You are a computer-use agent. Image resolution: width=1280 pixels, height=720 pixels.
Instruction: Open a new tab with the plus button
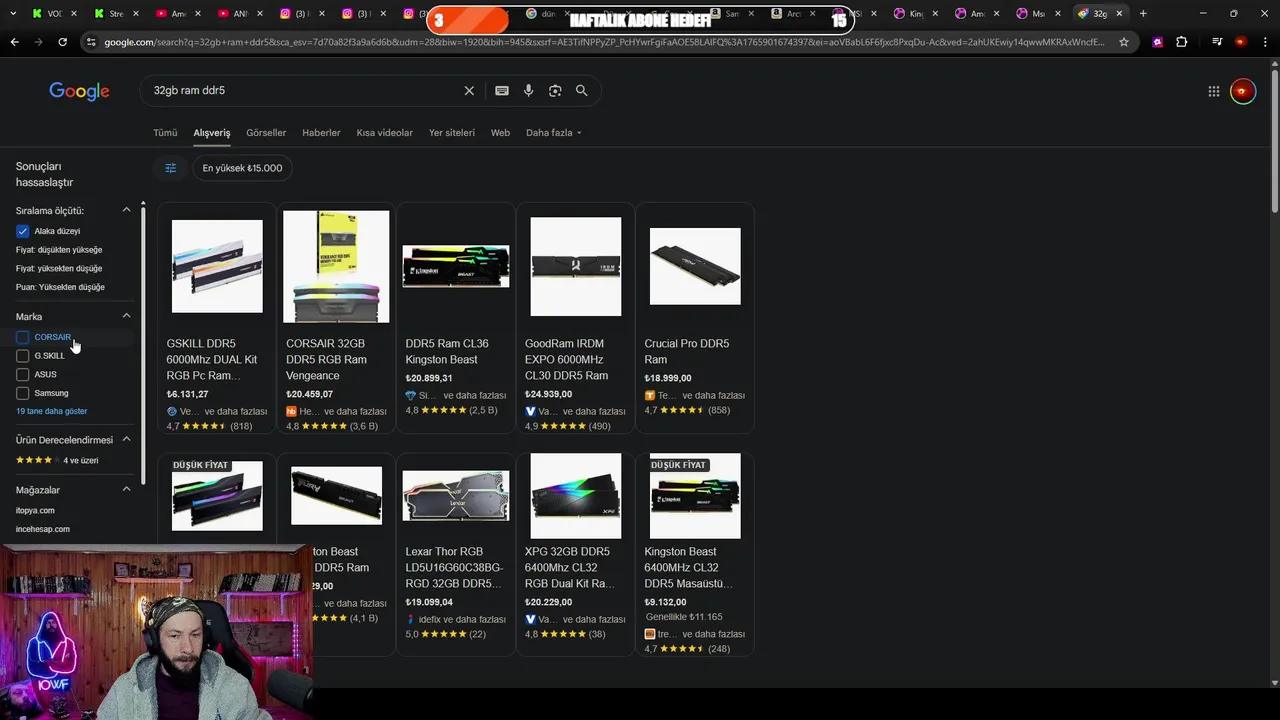tap(1143, 14)
